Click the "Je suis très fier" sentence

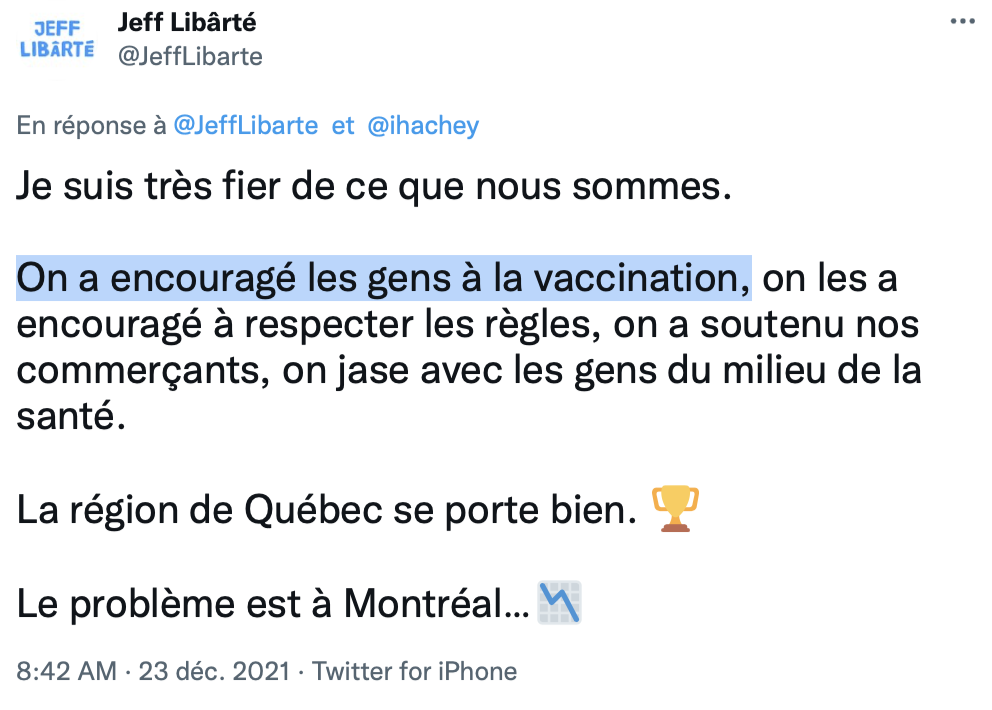click(374, 187)
